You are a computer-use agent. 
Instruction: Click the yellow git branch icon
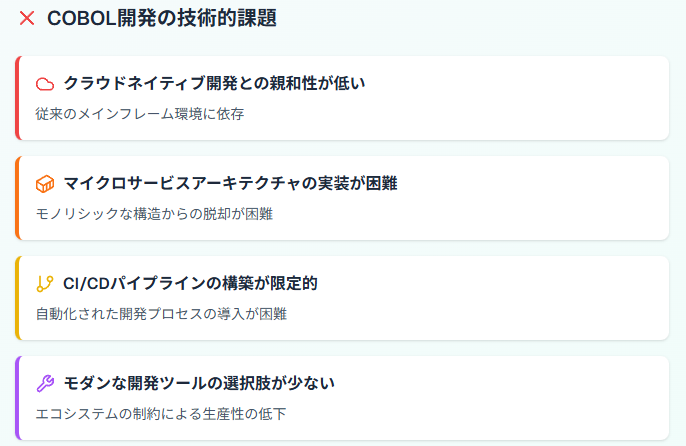tap(45, 284)
